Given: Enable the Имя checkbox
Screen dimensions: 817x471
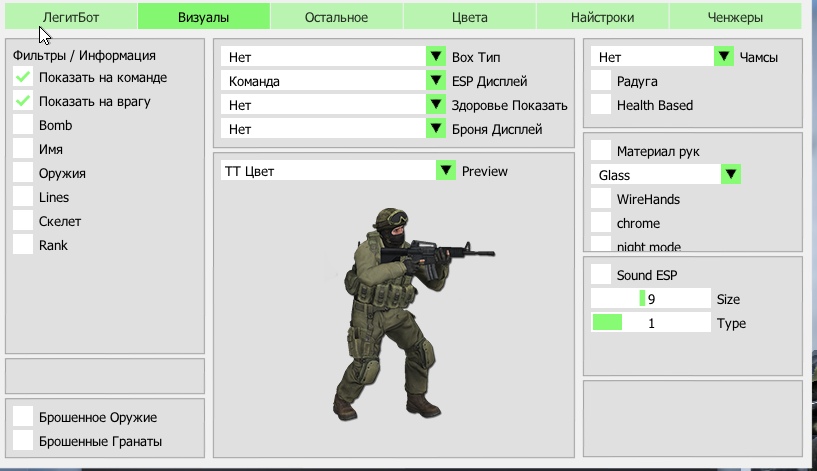Looking at the screenshot, I should coord(23,149).
